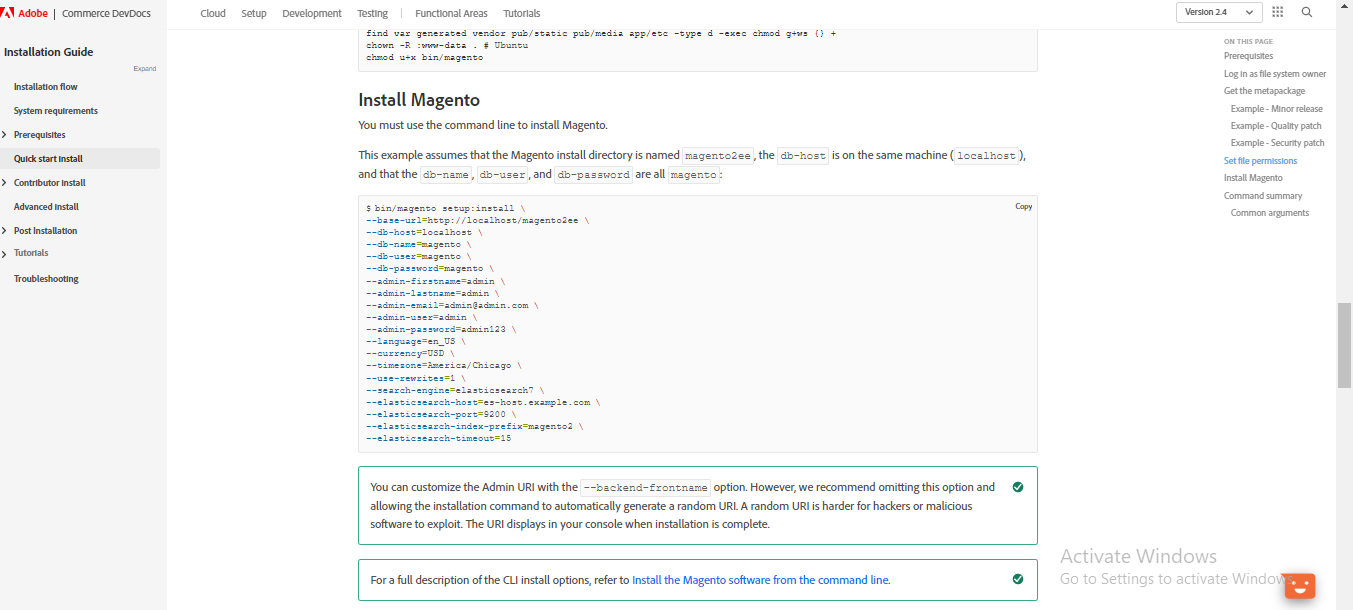Image resolution: width=1353 pixels, height=610 pixels.
Task: Open the Troubleshooting guide
Action: pos(45,278)
